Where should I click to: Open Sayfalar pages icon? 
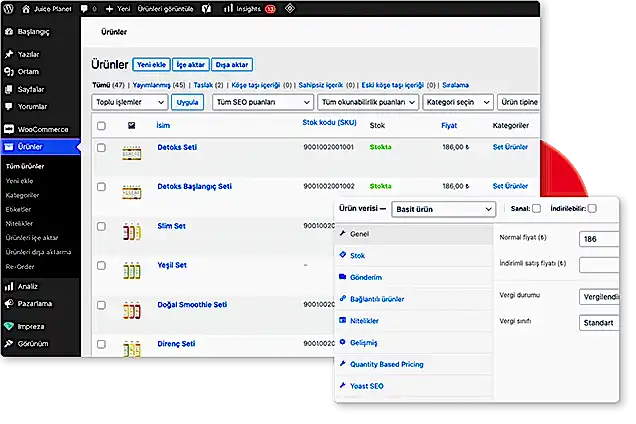(x=9, y=89)
